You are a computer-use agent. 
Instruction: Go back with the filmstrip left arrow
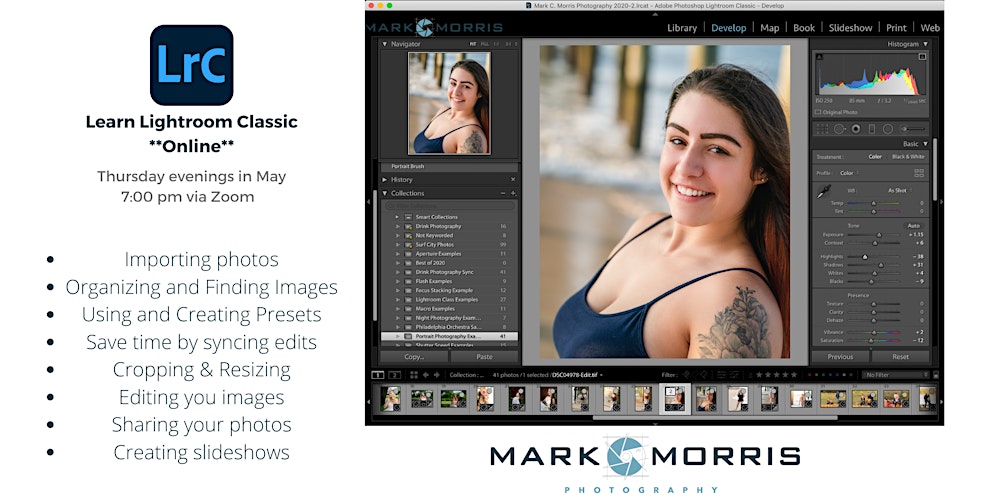point(426,375)
